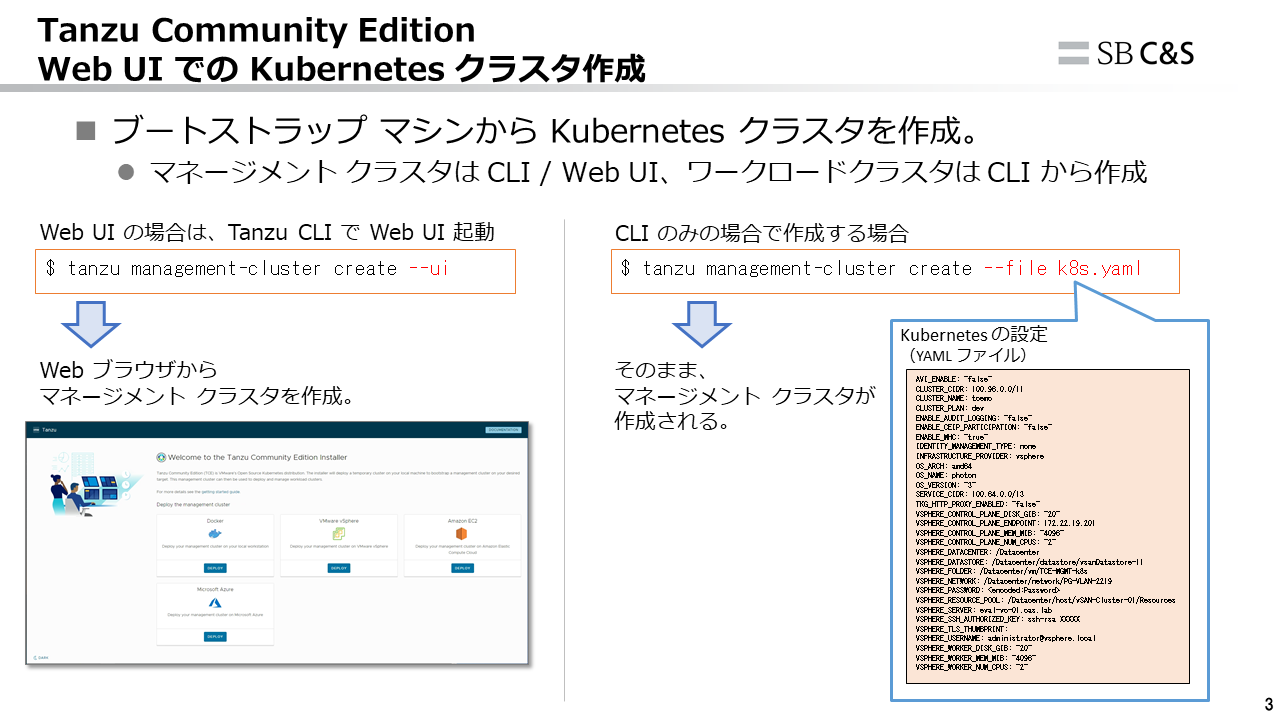Select the 'AVI_ENABLE' YAML line
The height and width of the screenshot is (720, 1280).
click(x=954, y=379)
